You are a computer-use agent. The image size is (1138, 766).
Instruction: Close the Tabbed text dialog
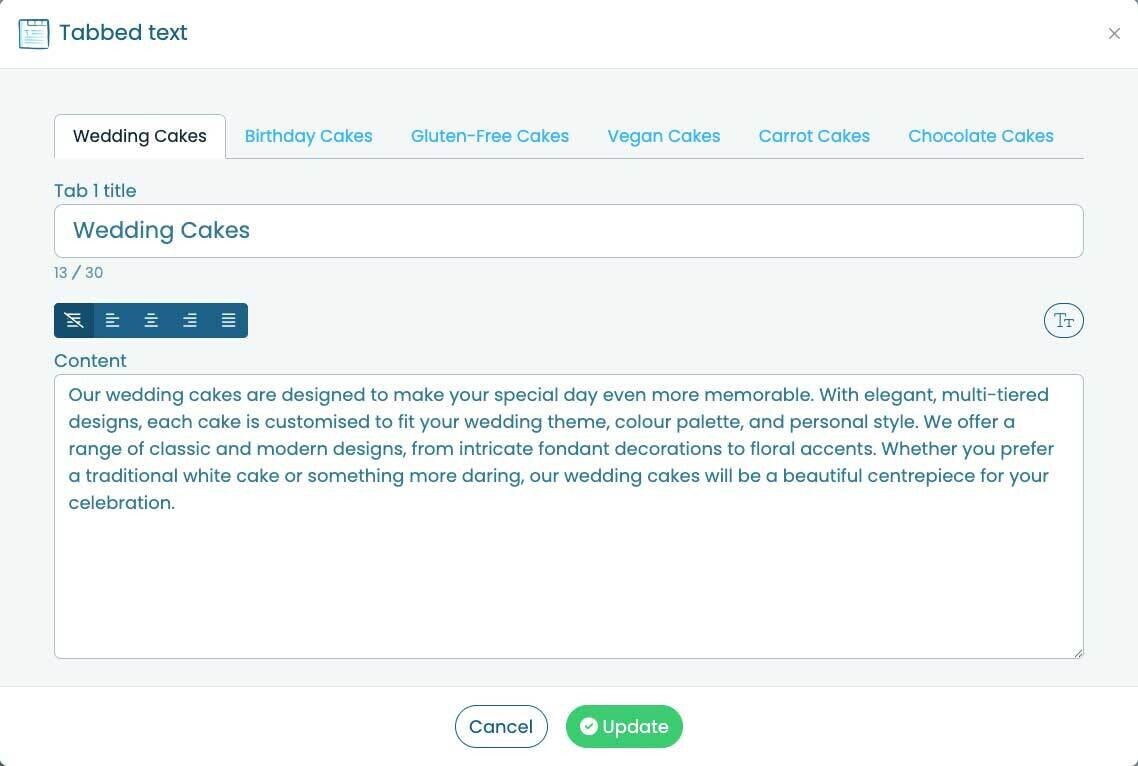click(1114, 33)
